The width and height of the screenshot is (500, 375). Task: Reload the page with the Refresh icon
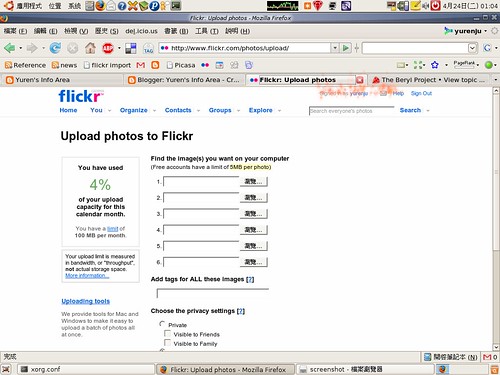click(55, 48)
